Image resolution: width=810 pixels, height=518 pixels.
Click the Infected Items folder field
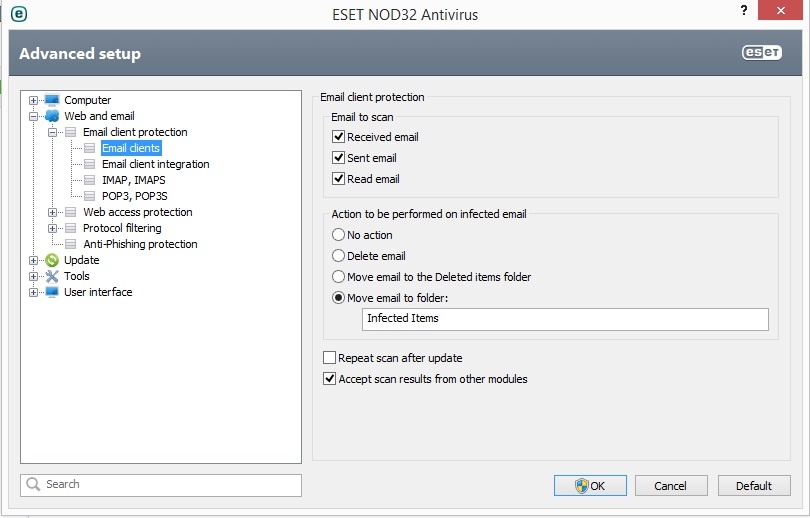[565, 319]
